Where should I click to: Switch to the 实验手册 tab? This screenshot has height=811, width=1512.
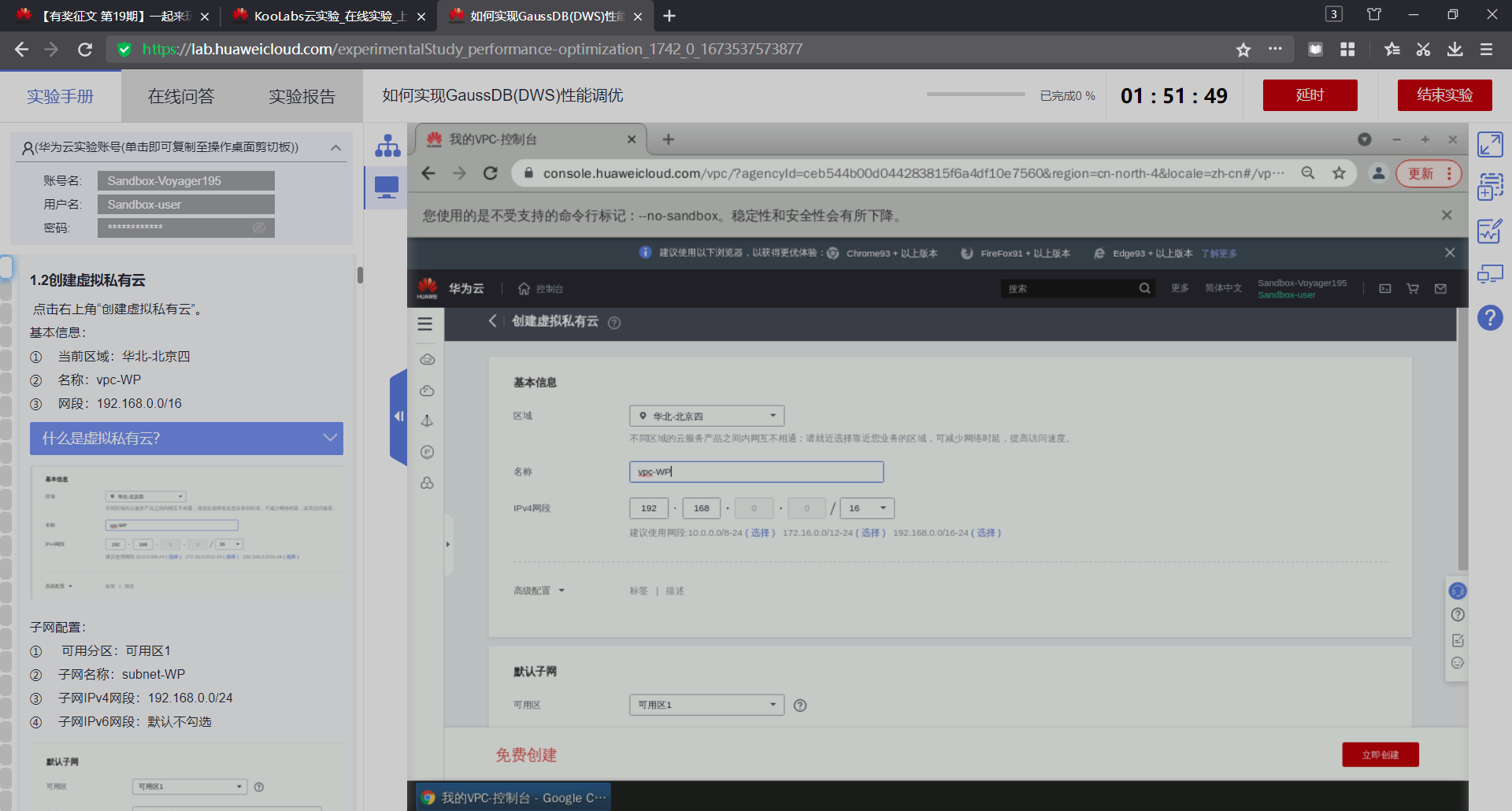tap(61, 96)
